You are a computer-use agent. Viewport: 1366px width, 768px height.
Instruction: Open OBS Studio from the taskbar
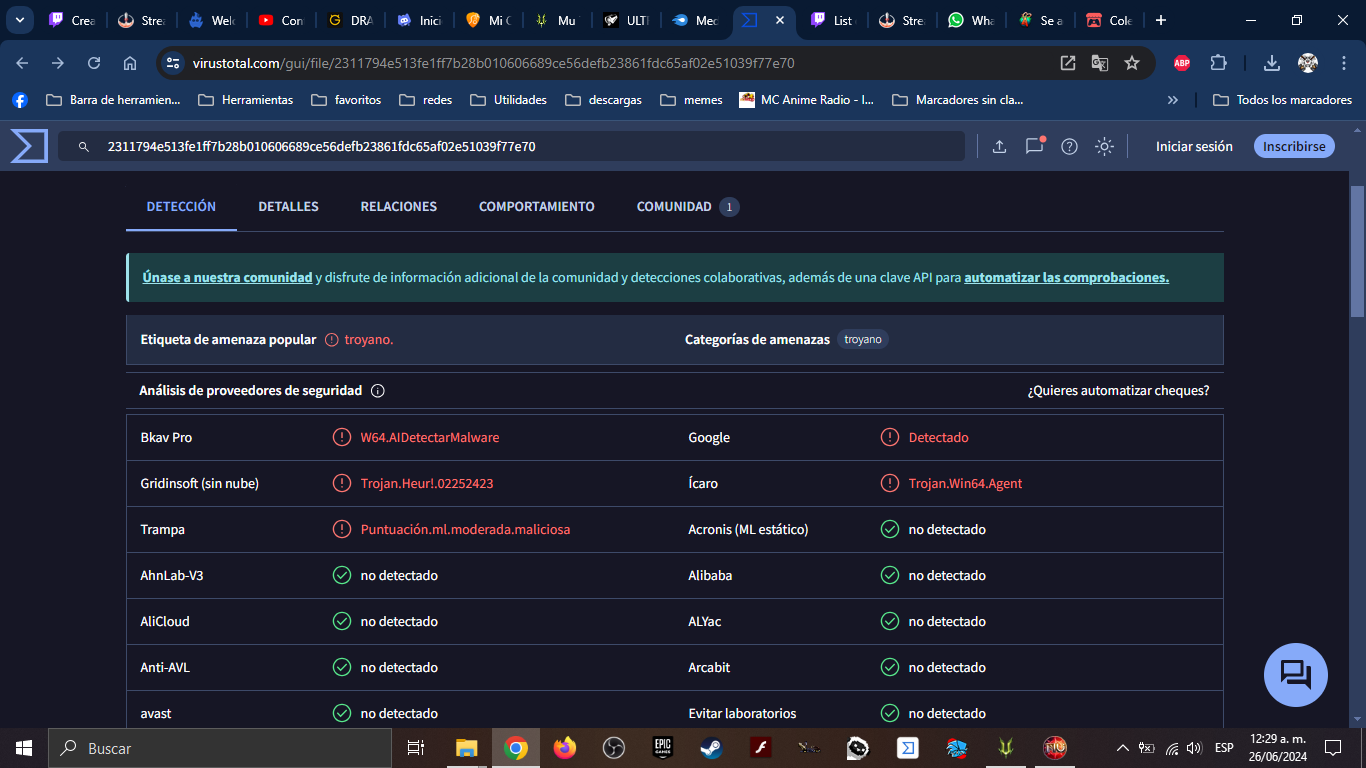click(x=614, y=748)
